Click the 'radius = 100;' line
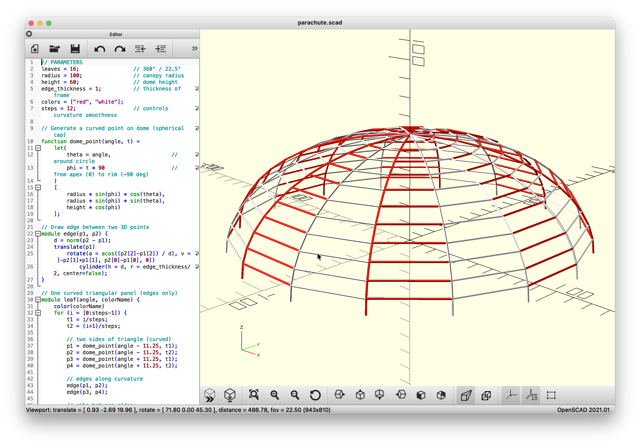Screen dimensions: 640x447 click(61, 75)
